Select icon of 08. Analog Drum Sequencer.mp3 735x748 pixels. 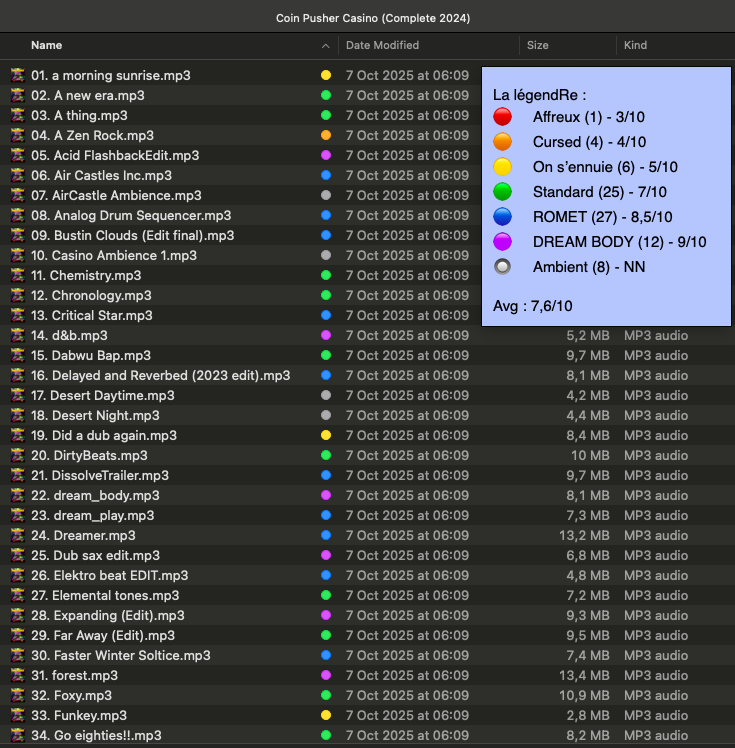point(18,216)
